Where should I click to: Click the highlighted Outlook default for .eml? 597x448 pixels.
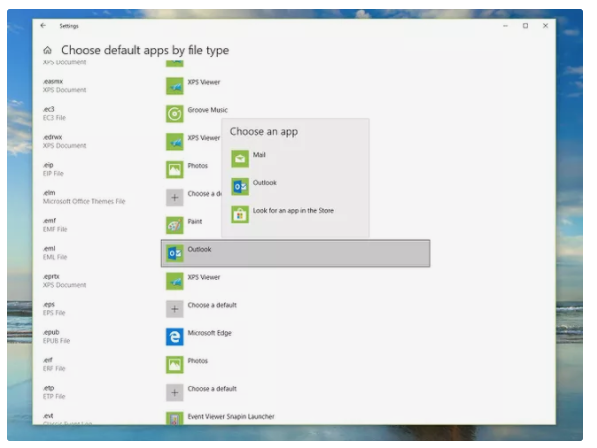(295, 253)
